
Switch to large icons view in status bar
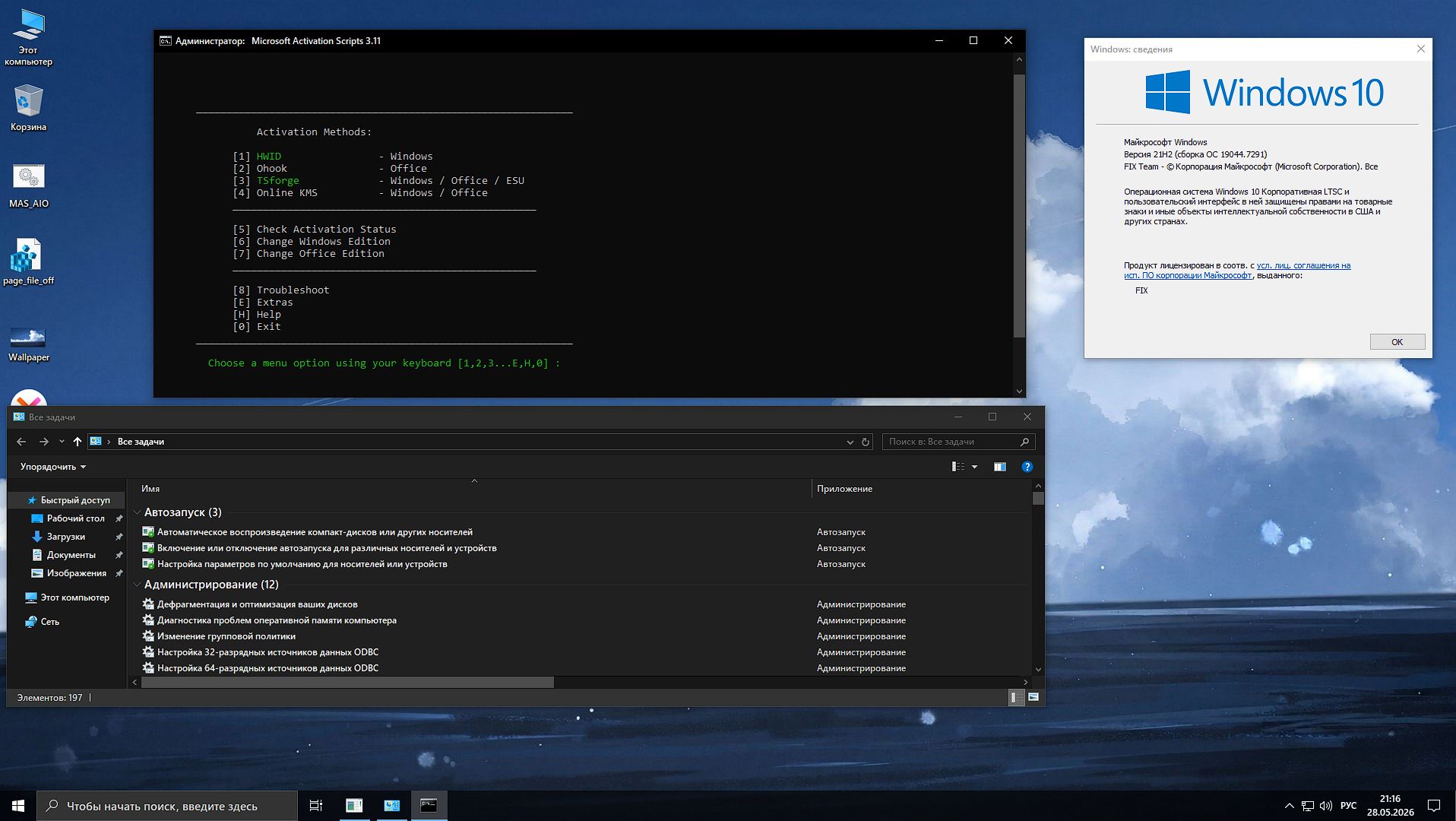click(1033, 697)
